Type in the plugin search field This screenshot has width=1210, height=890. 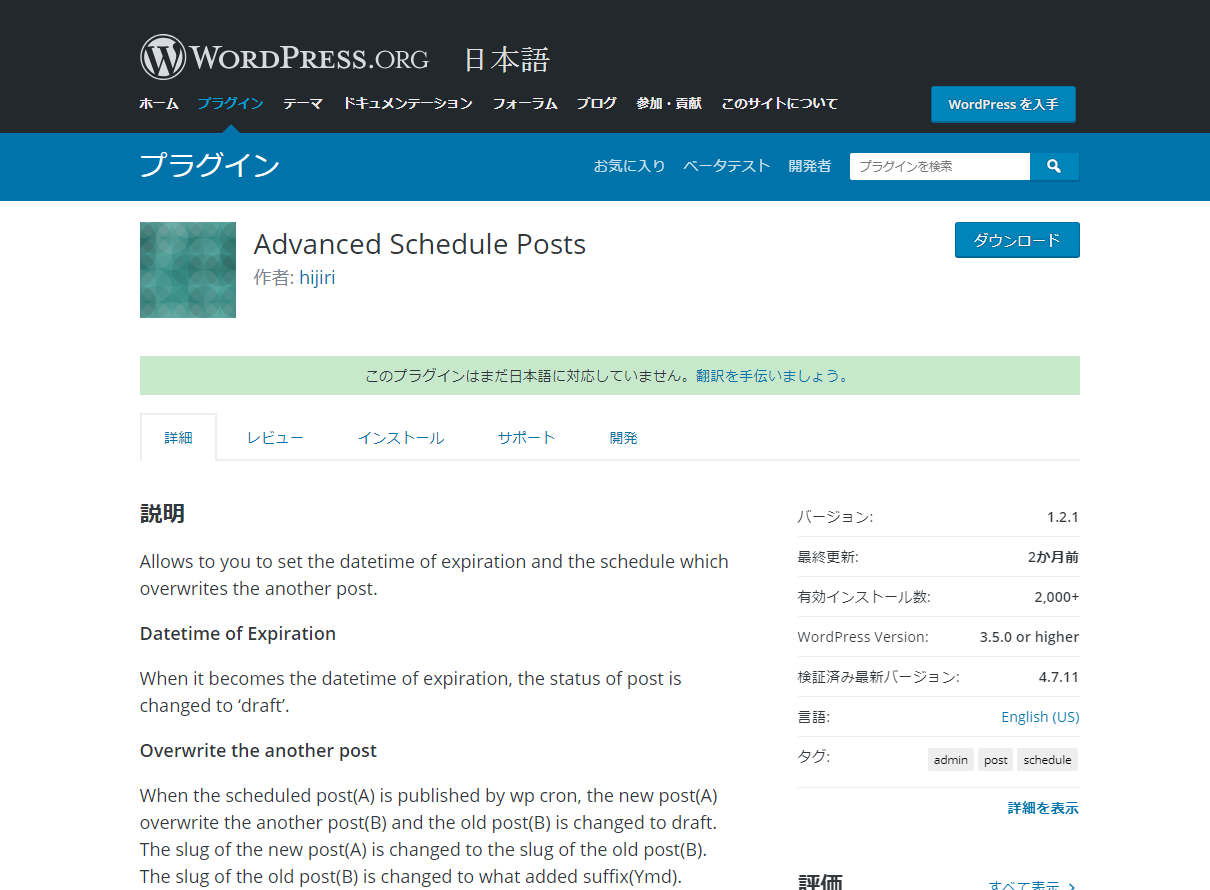pos(939,166)
